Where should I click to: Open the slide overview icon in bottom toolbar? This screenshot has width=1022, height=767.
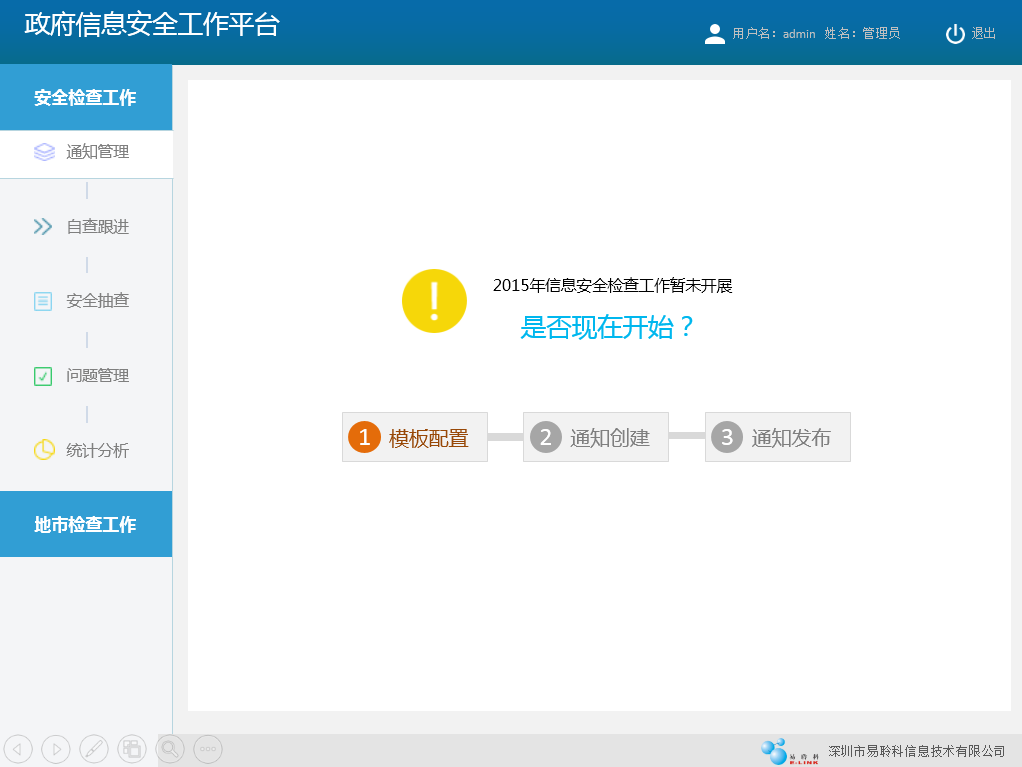click(x=132, y=748)
